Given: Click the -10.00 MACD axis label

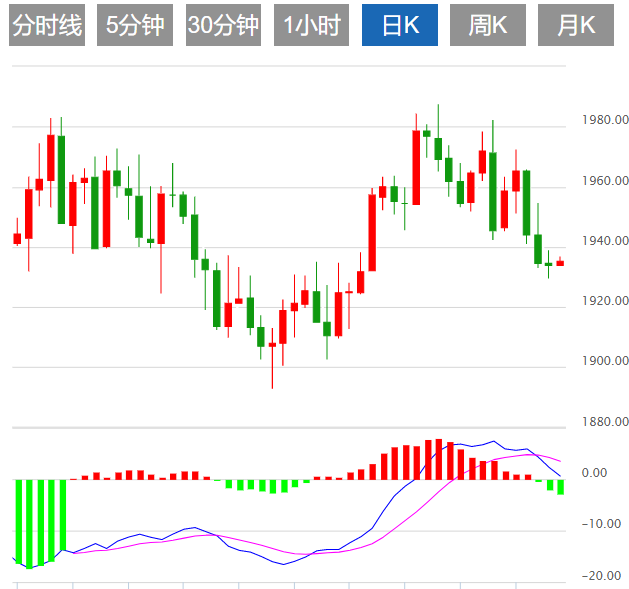Looking at the screenshot, I should (x=601, y=524).
